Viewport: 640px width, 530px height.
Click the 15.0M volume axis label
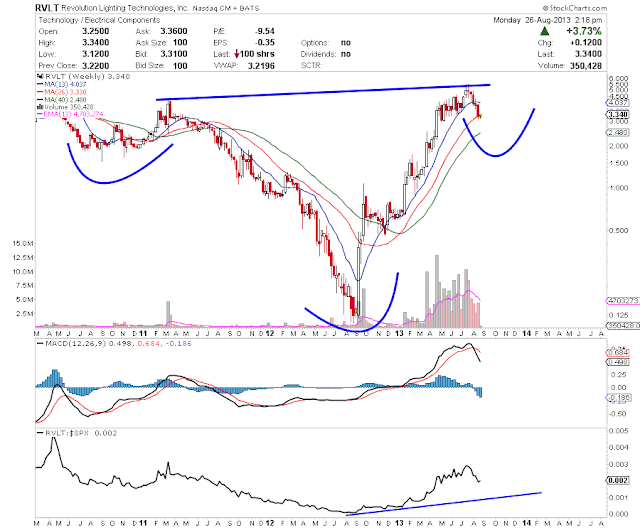coord(23,244)
